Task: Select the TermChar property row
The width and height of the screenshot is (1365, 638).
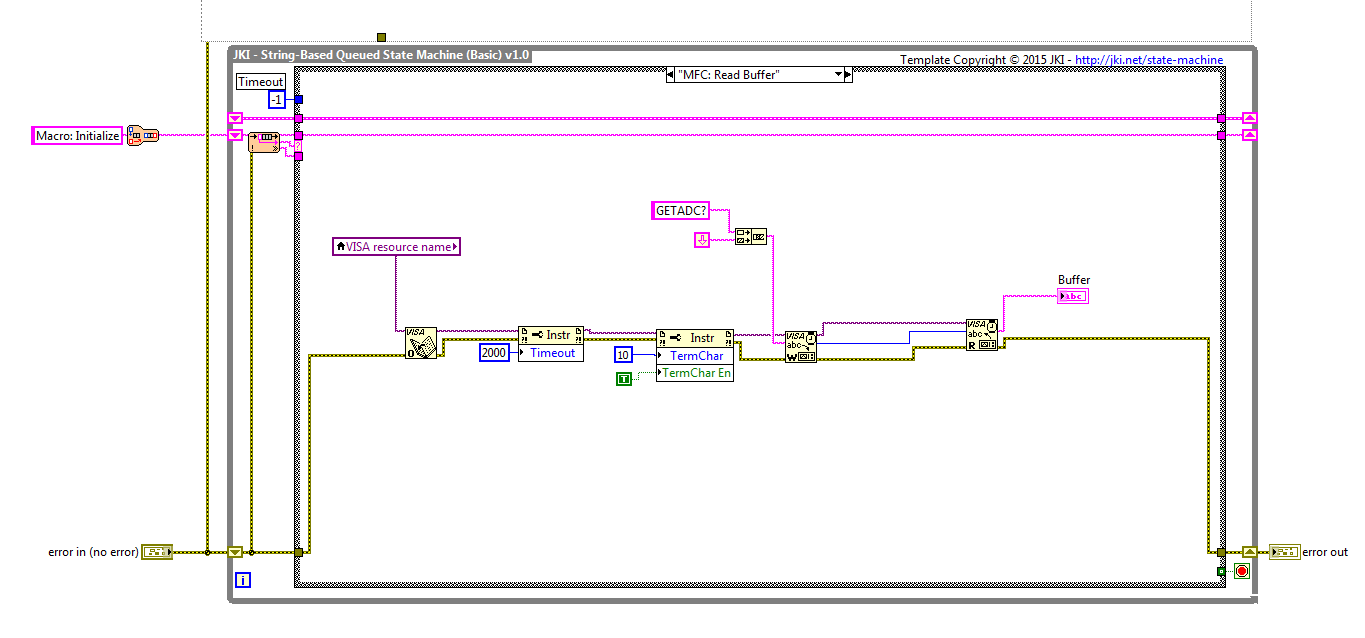Action: pyautogui.click(x=695, y=356)
